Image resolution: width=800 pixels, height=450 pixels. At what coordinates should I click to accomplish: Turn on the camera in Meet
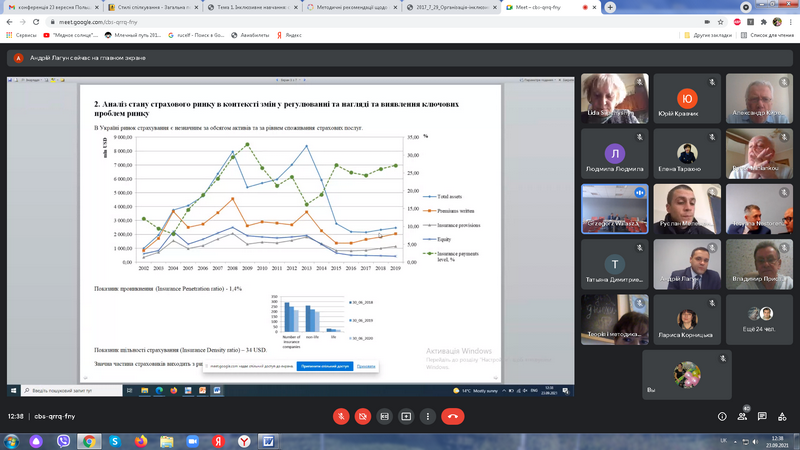[x=361, y=415]
